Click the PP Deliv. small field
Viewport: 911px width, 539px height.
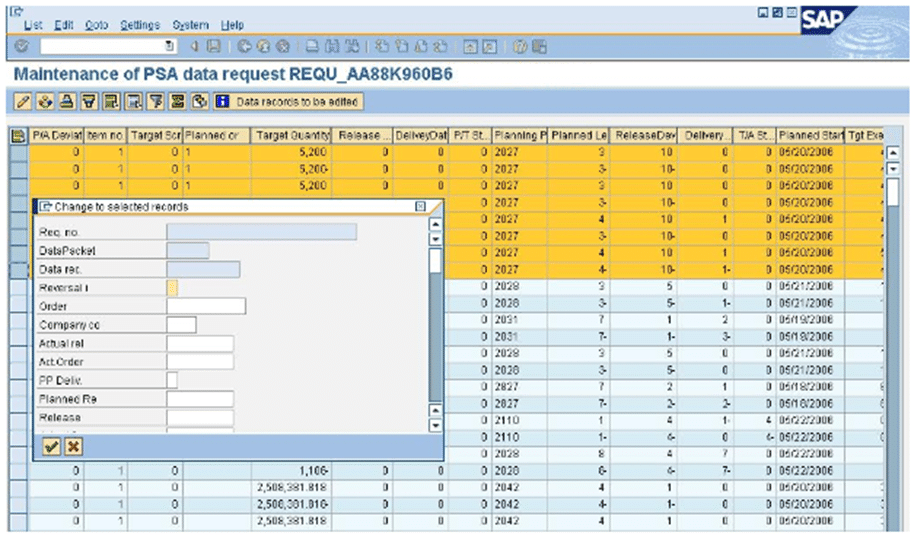[172, 380]
